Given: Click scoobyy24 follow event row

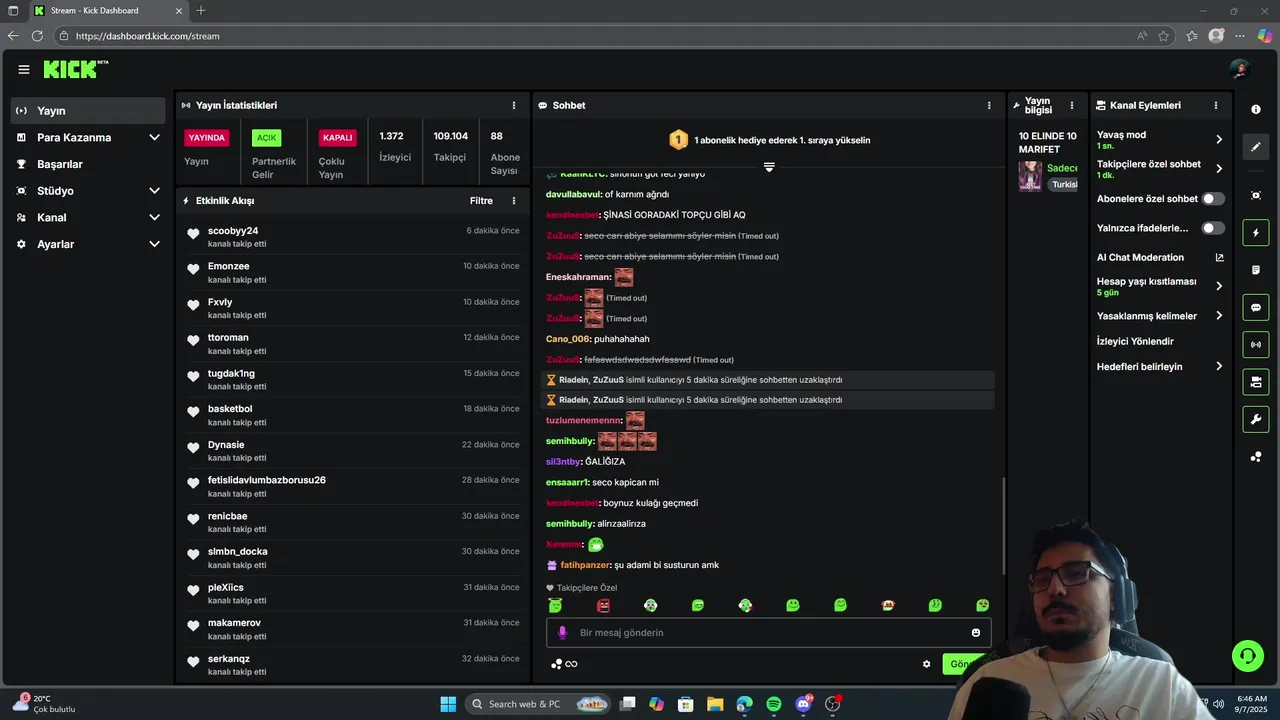Looking at the screenshot, I should click(x=353, y=237).
